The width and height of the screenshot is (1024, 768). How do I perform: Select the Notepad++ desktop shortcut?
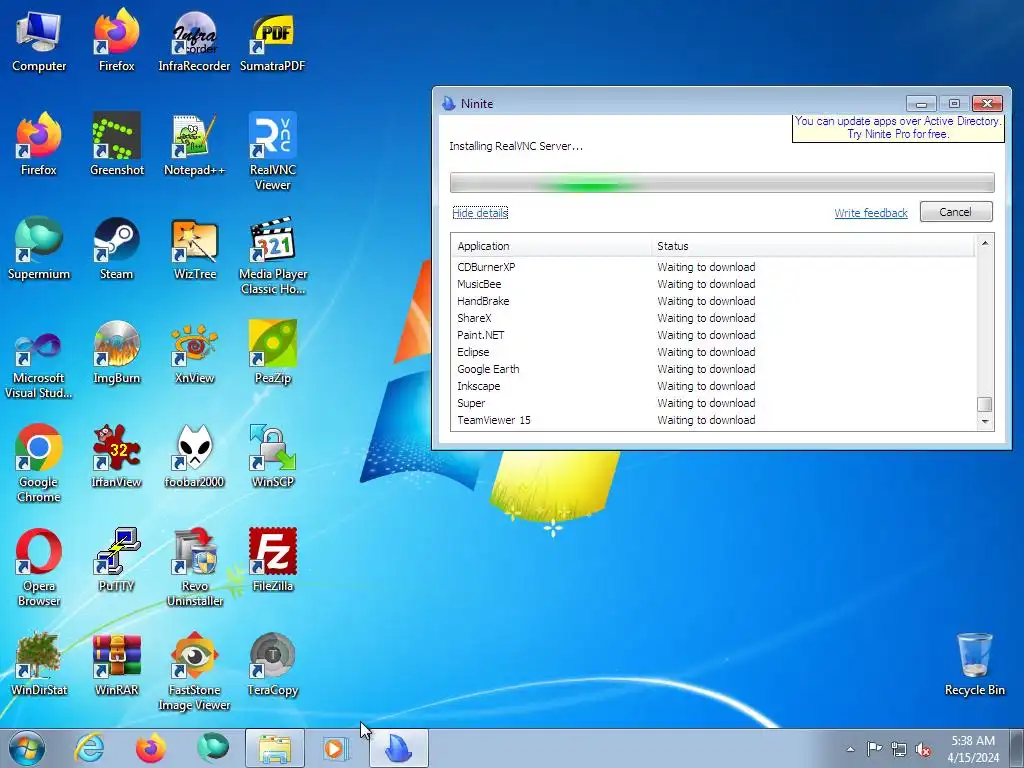[x=194, y=145]
